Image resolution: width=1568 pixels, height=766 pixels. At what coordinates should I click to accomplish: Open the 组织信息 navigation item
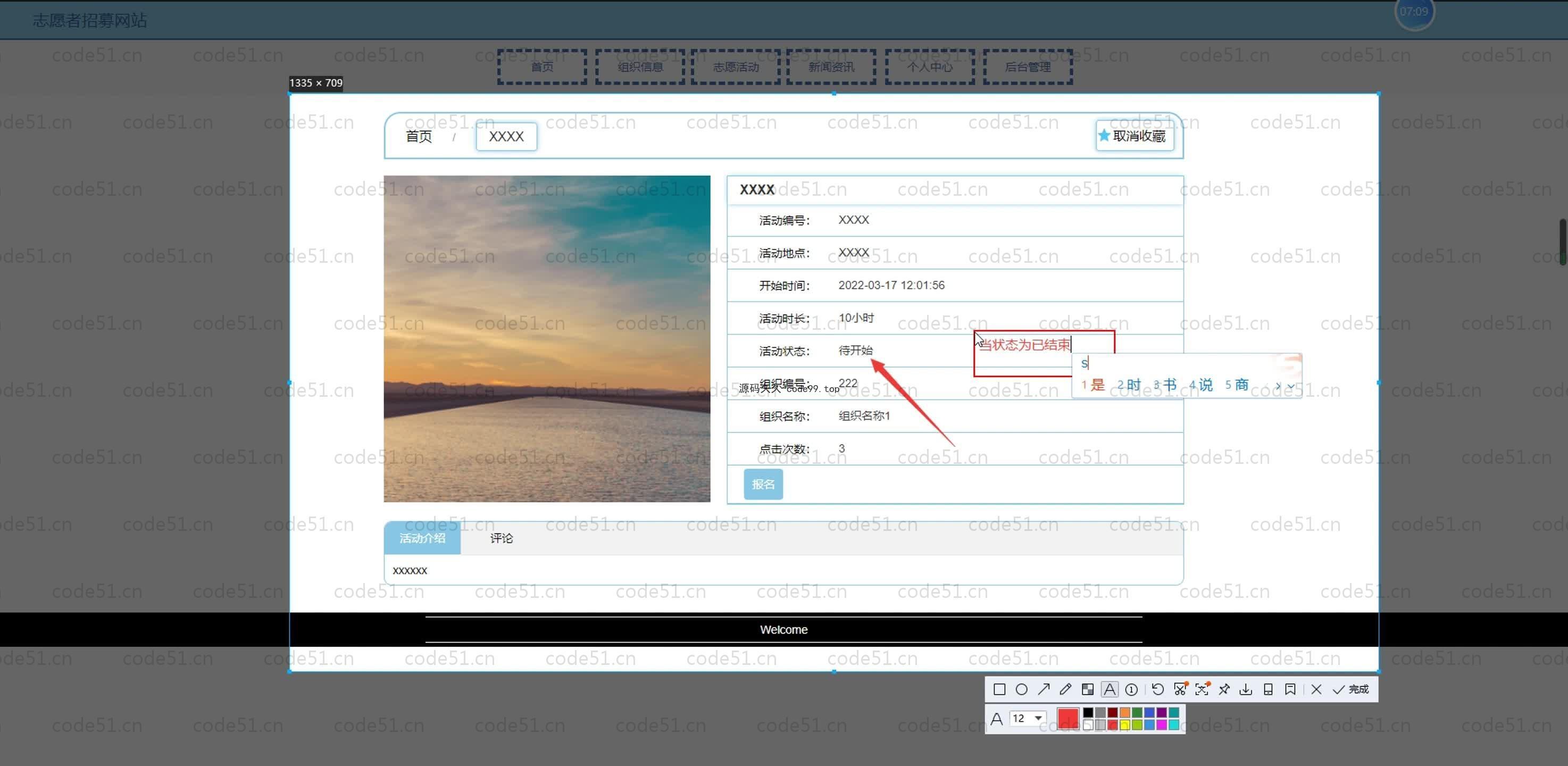click(640, 67)
